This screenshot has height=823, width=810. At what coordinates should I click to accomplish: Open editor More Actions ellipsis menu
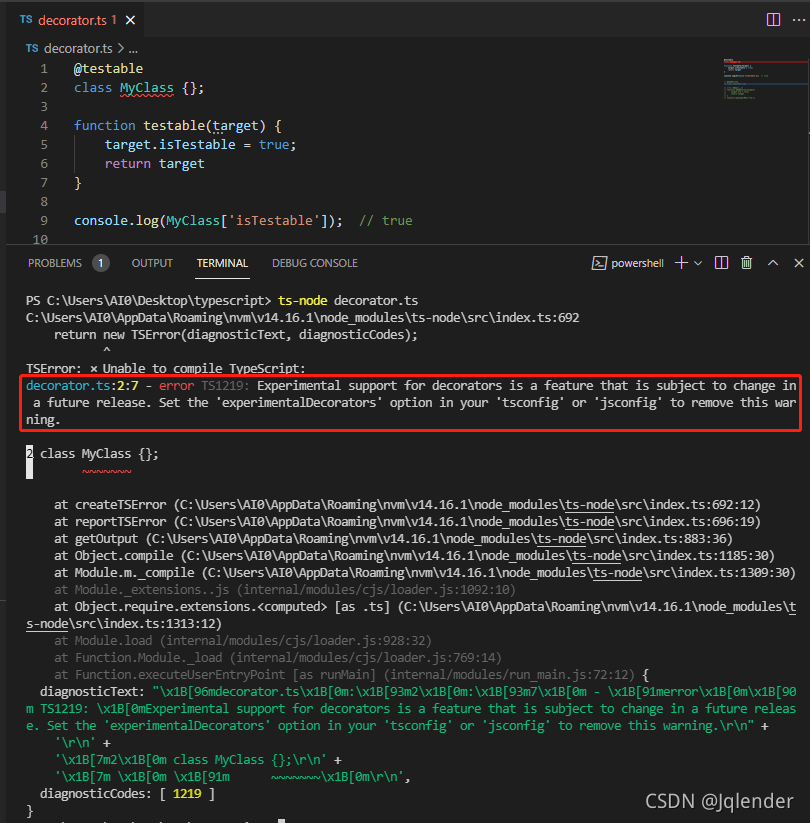tap(798, 20)
